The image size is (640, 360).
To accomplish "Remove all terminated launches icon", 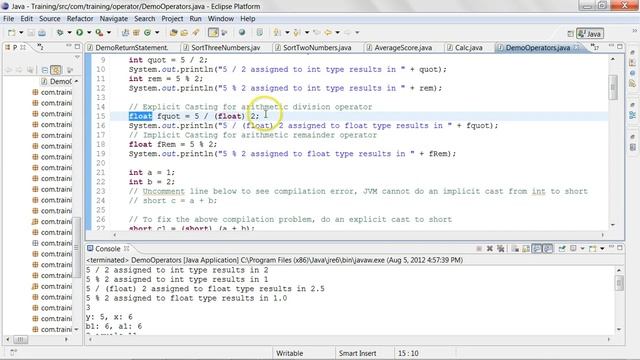I will (501, 249).
